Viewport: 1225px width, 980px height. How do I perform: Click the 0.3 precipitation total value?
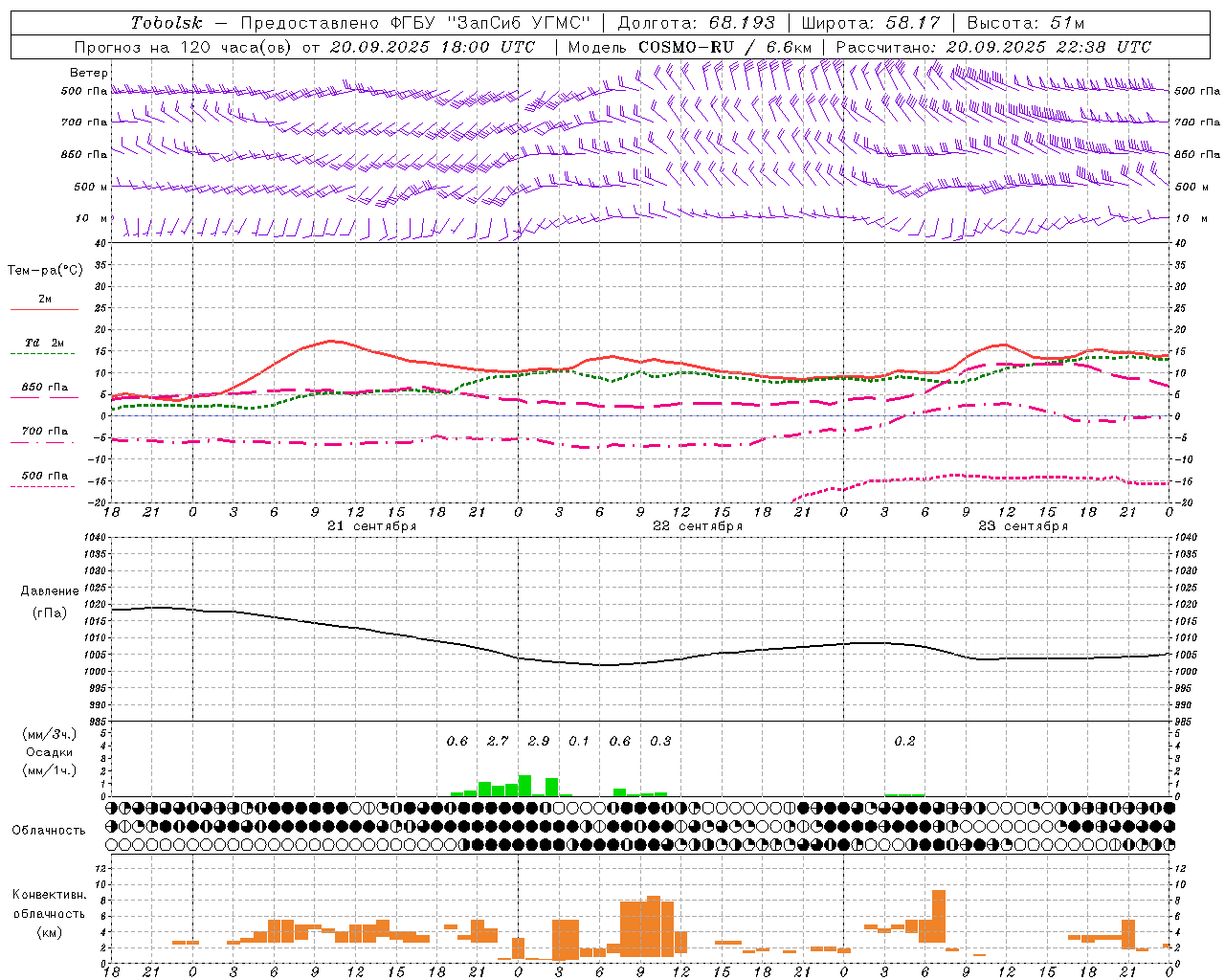pos(660,742)
